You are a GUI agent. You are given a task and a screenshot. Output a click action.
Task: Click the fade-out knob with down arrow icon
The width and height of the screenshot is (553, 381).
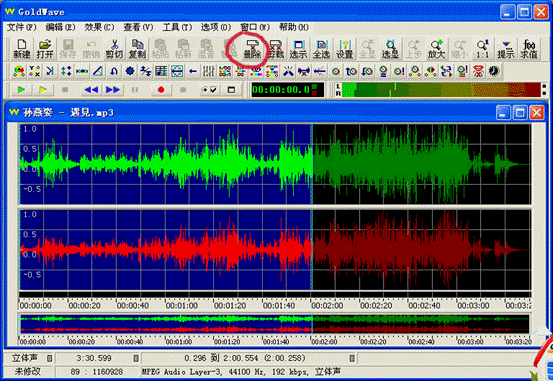point(367,71)
